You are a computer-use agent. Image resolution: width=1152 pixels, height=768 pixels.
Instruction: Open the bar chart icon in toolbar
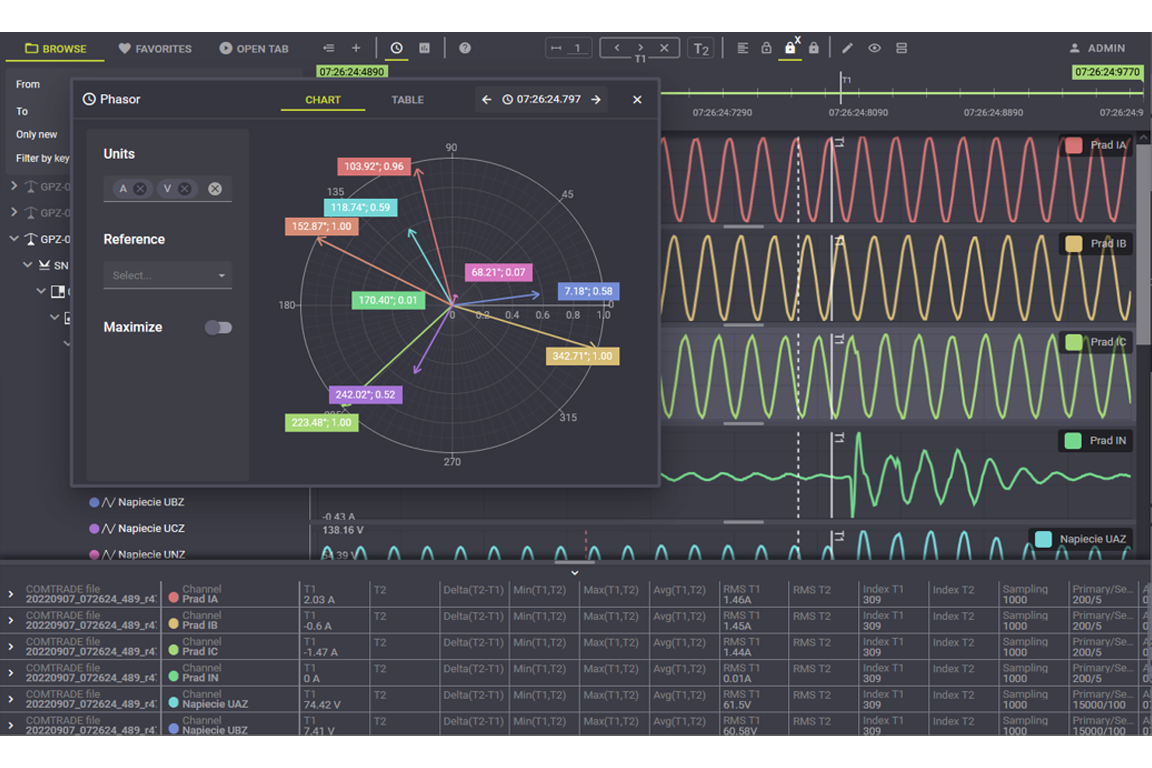click(x=425, y=48)
